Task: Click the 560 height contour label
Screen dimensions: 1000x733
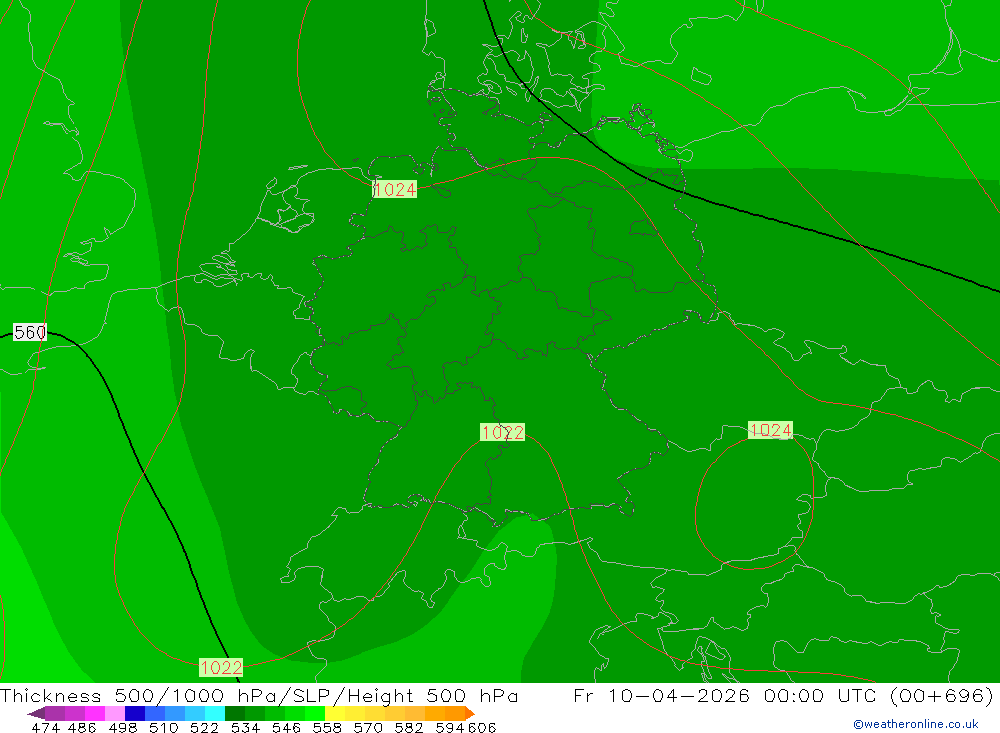Action: [30, 332]
